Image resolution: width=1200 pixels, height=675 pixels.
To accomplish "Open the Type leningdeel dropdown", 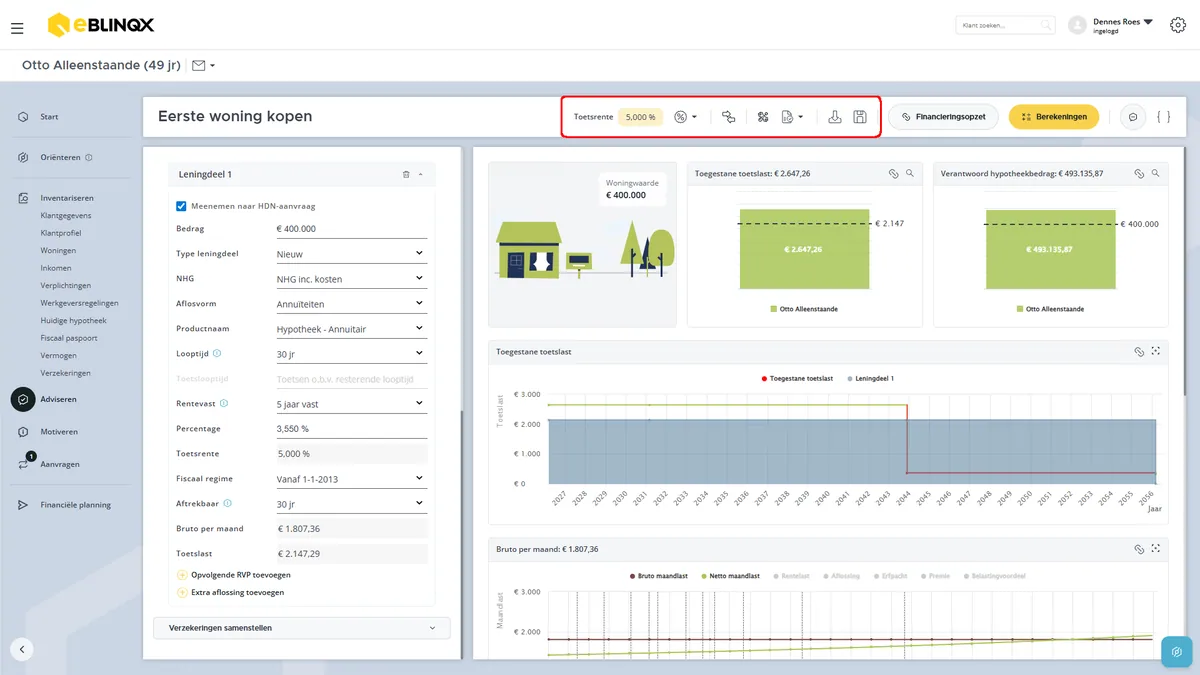I will 351,254.
